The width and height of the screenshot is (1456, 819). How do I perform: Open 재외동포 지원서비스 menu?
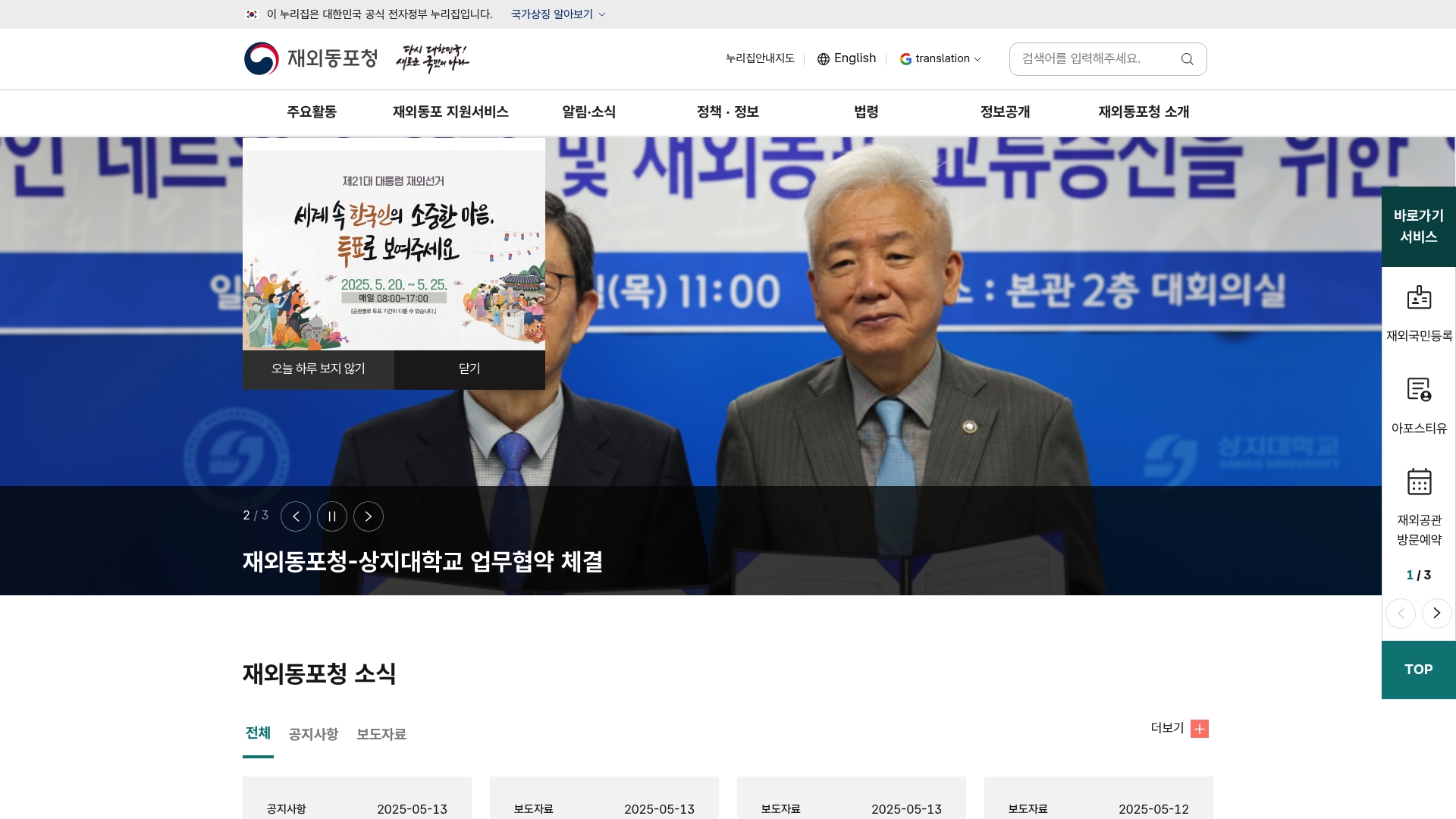coord(450,112)
